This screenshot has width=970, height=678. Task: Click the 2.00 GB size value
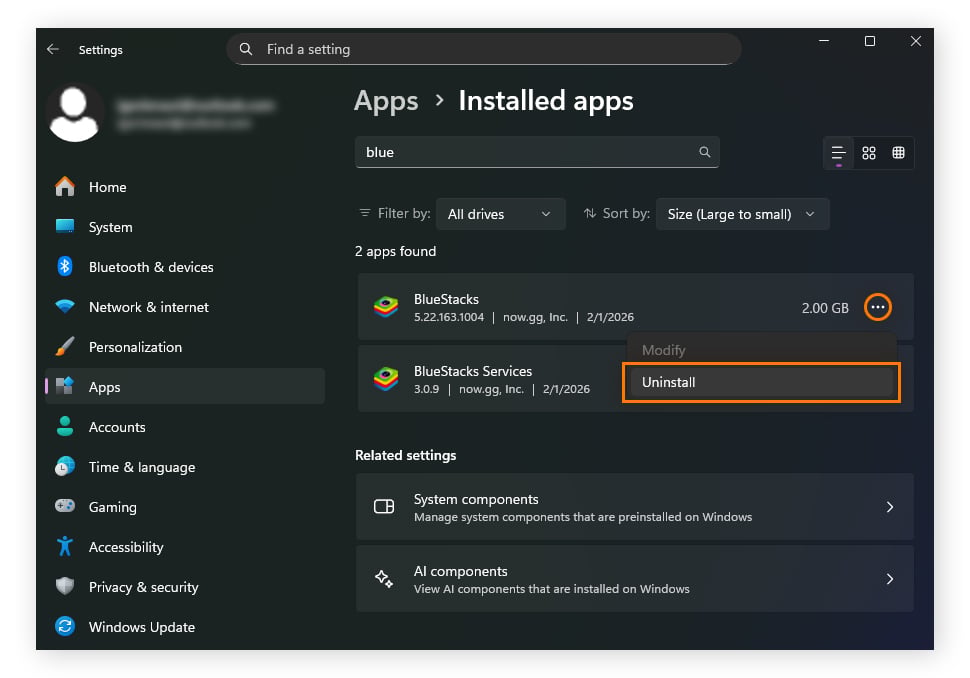pyautogui.click(x=825, y=308)
